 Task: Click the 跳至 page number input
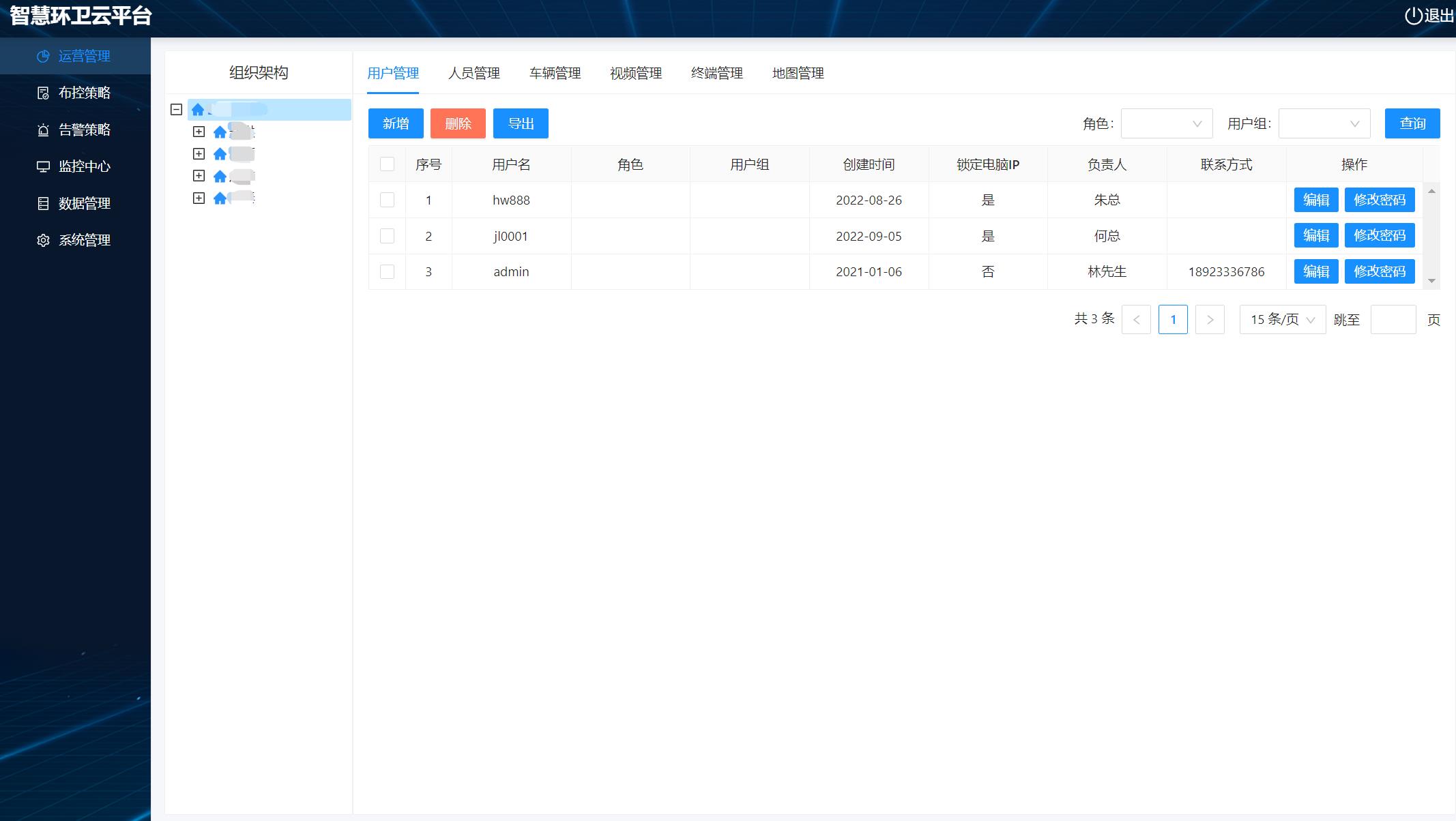[x=1393, y=319]
